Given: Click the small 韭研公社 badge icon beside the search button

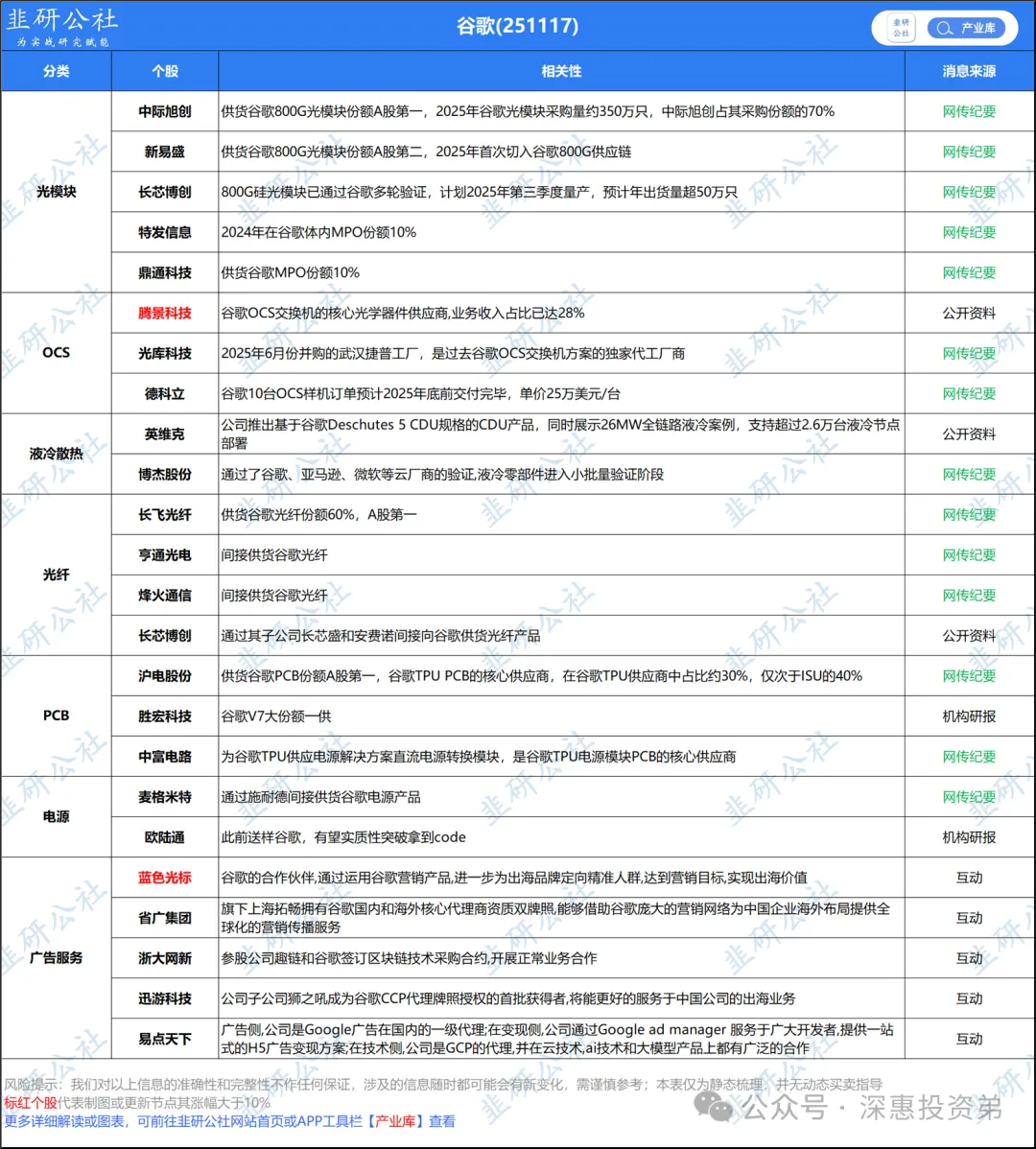Looking at the screenshot, I should point(901,28).
